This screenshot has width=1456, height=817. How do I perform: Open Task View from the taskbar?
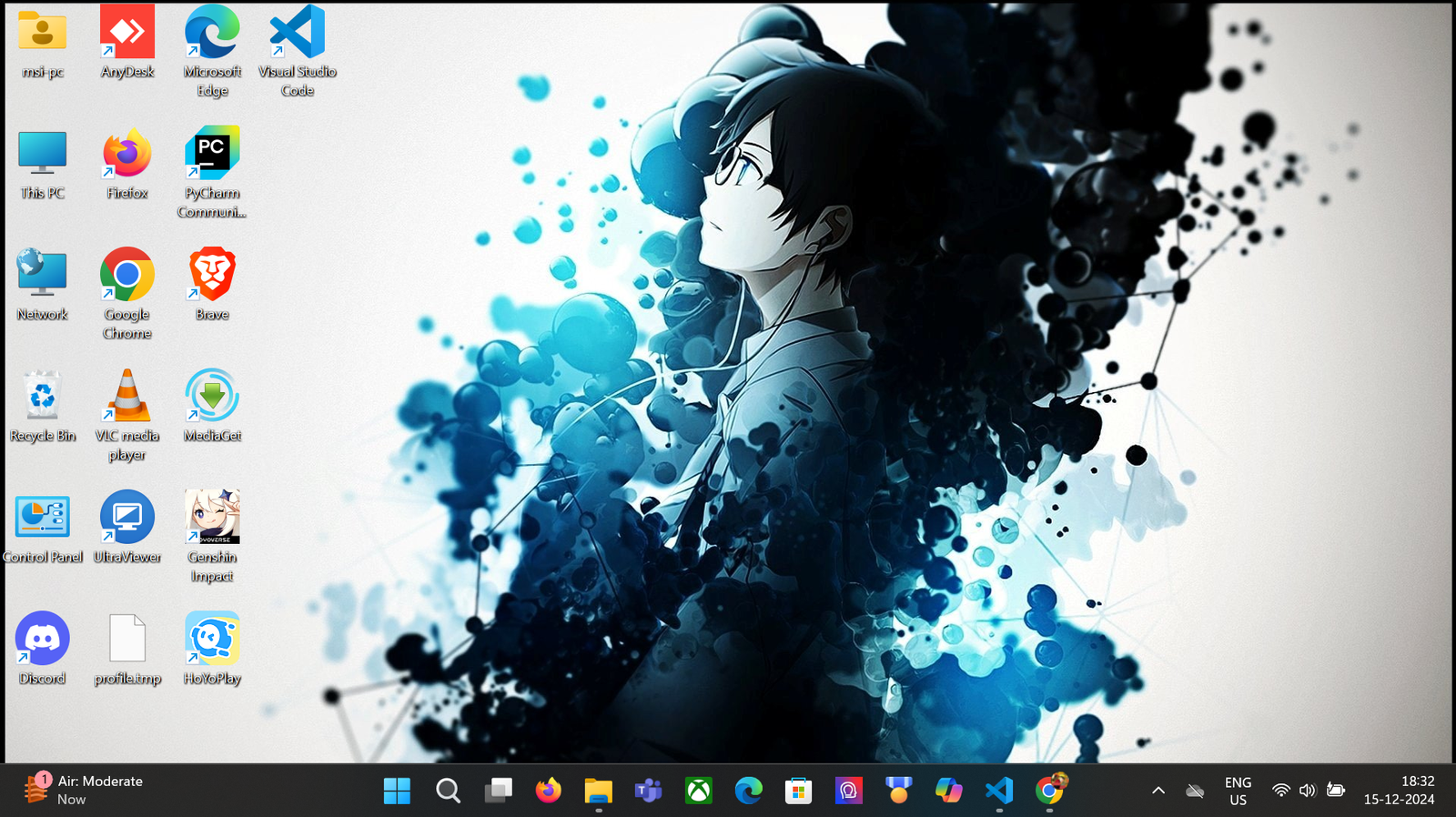[x=498, y=791]
